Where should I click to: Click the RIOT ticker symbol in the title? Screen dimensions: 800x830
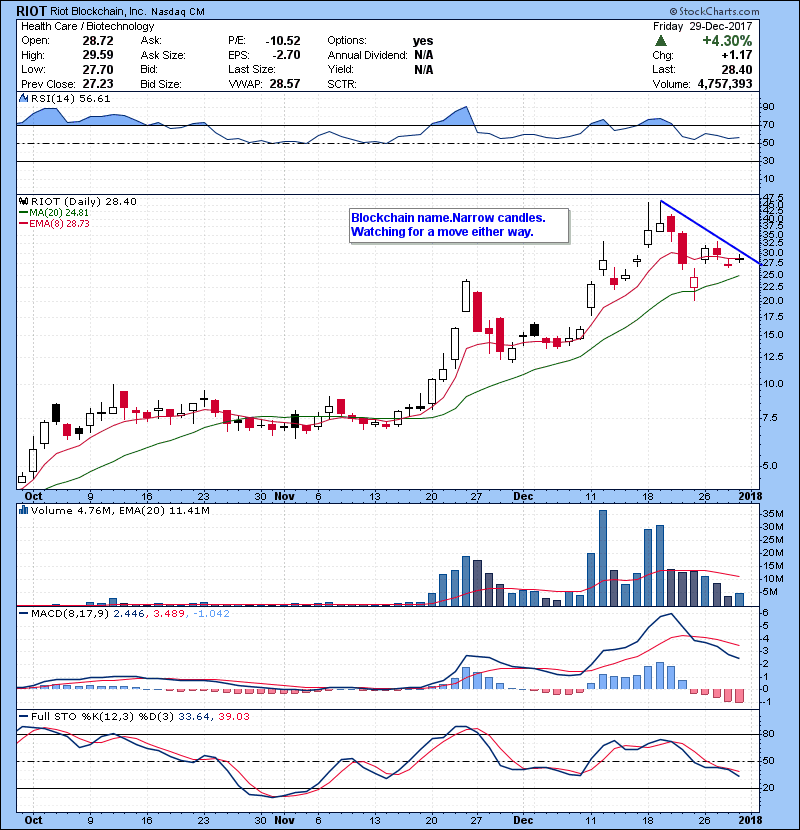(31, 11)
